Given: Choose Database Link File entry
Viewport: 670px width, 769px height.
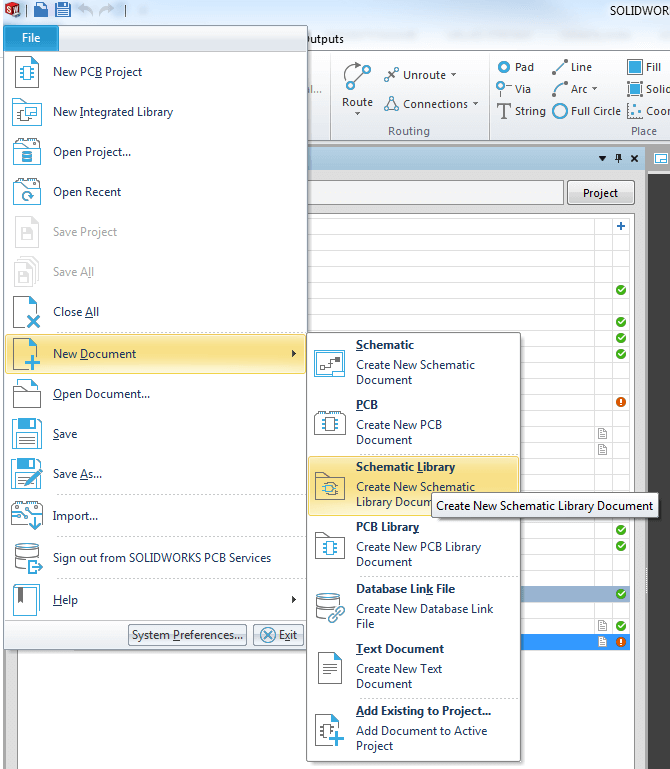Looking at the screenshot, I should click(x=413, y=607).
